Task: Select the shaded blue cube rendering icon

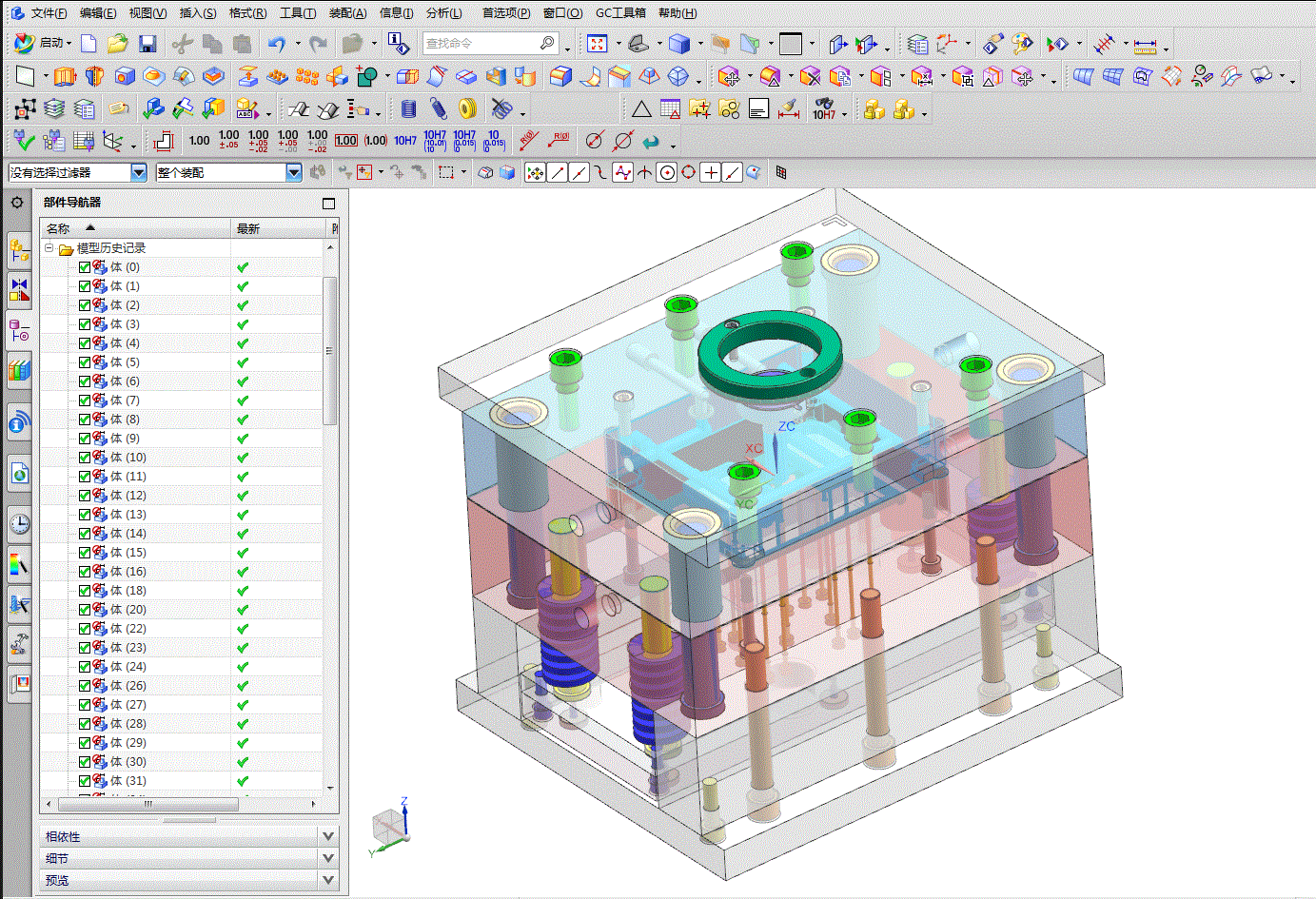Action: click(x=679, y=44)
